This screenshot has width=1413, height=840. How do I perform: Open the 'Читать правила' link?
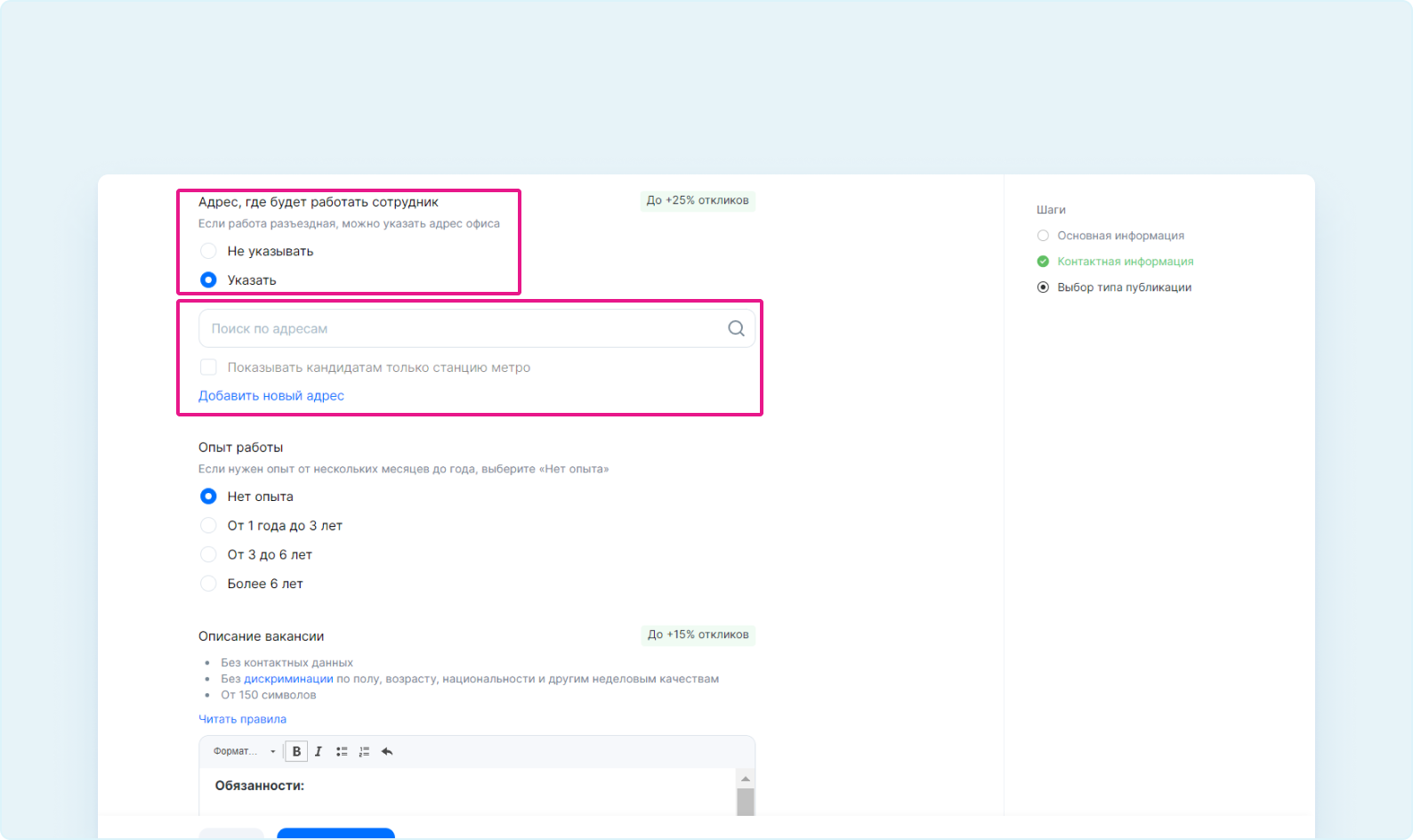point(242,719)
